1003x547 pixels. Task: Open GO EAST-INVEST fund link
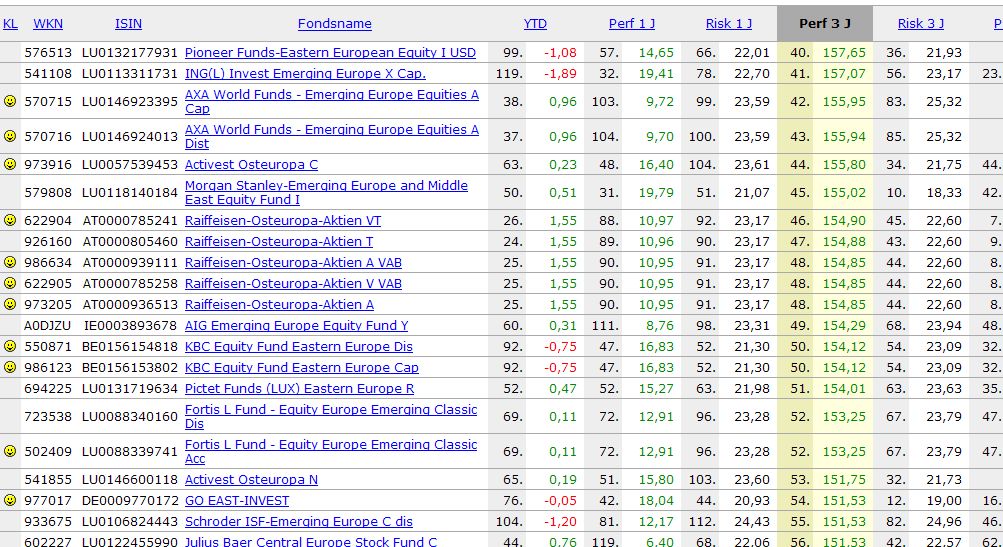click(237, 501)
